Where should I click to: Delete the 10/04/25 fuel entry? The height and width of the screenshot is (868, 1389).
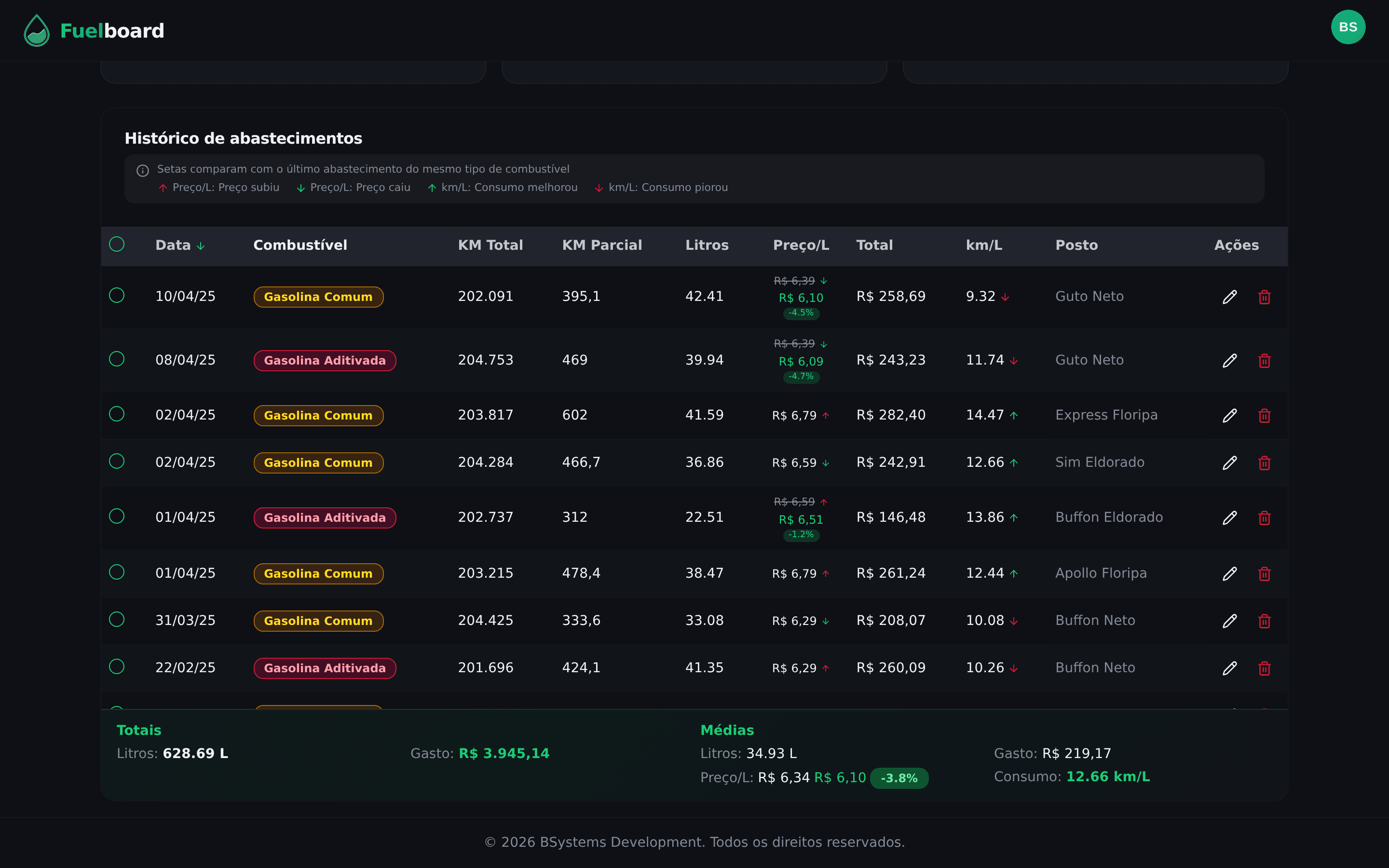tap(1264, 297)
